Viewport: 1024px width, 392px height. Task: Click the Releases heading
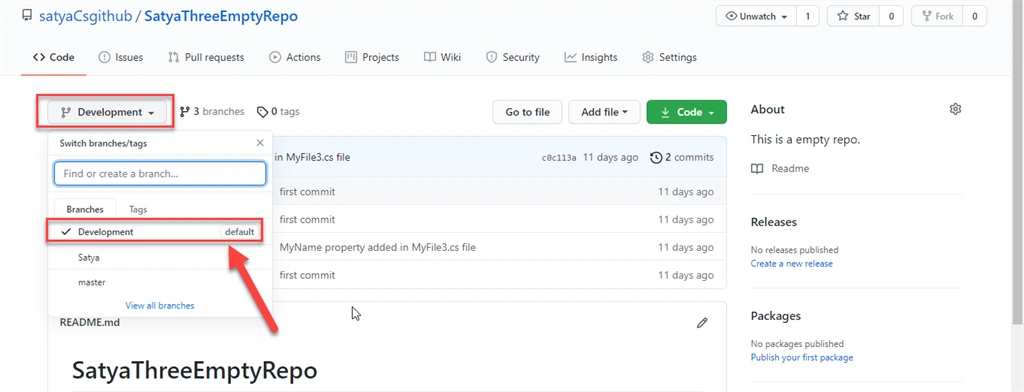(774, 222)
